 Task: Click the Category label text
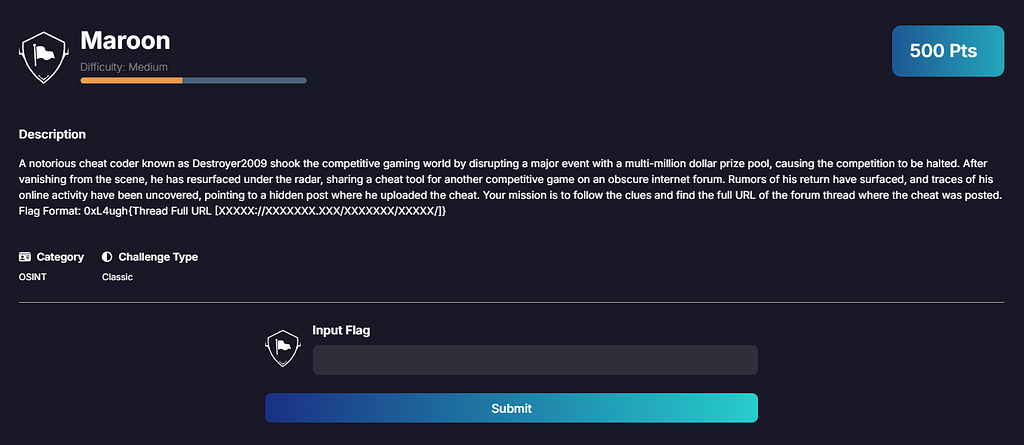coord(60,257)
